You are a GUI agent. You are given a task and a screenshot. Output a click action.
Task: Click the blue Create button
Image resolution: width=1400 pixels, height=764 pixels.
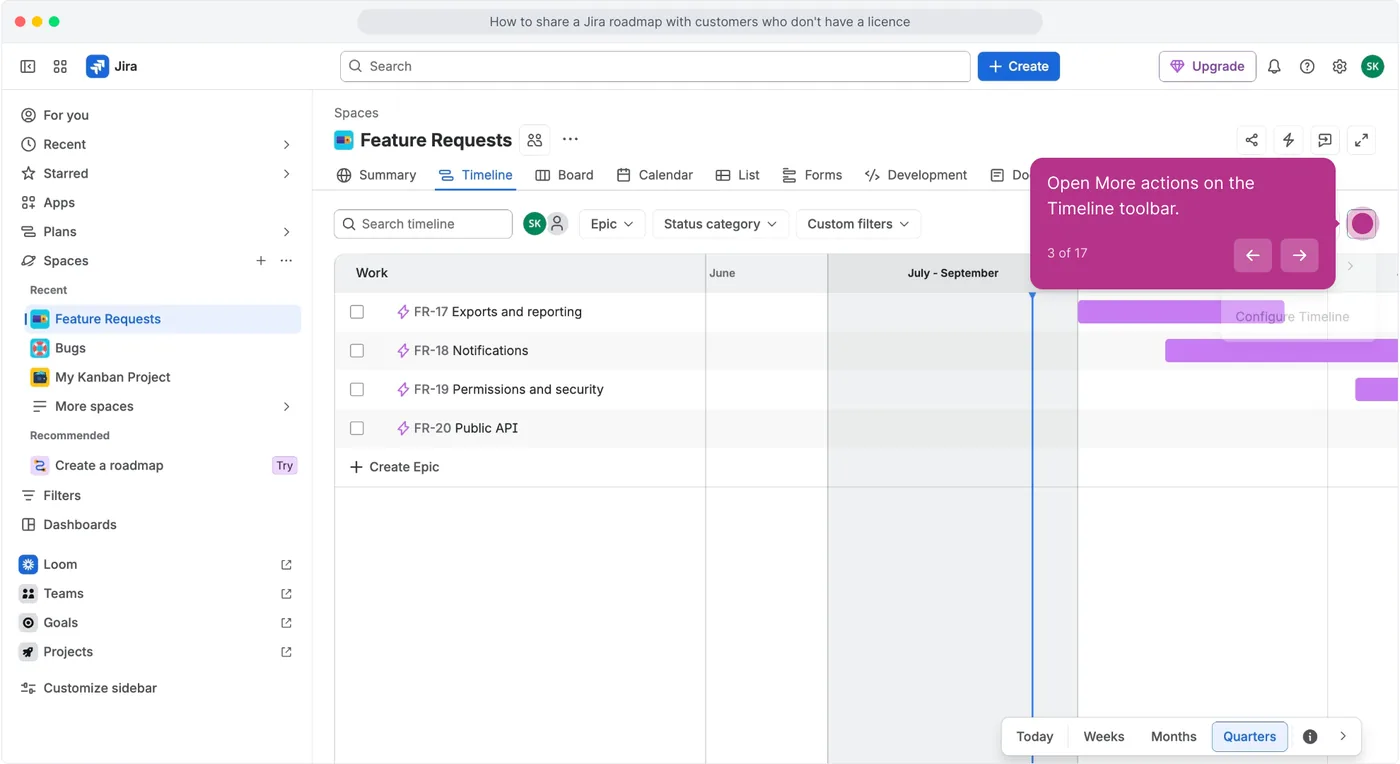coord(1018,66)
